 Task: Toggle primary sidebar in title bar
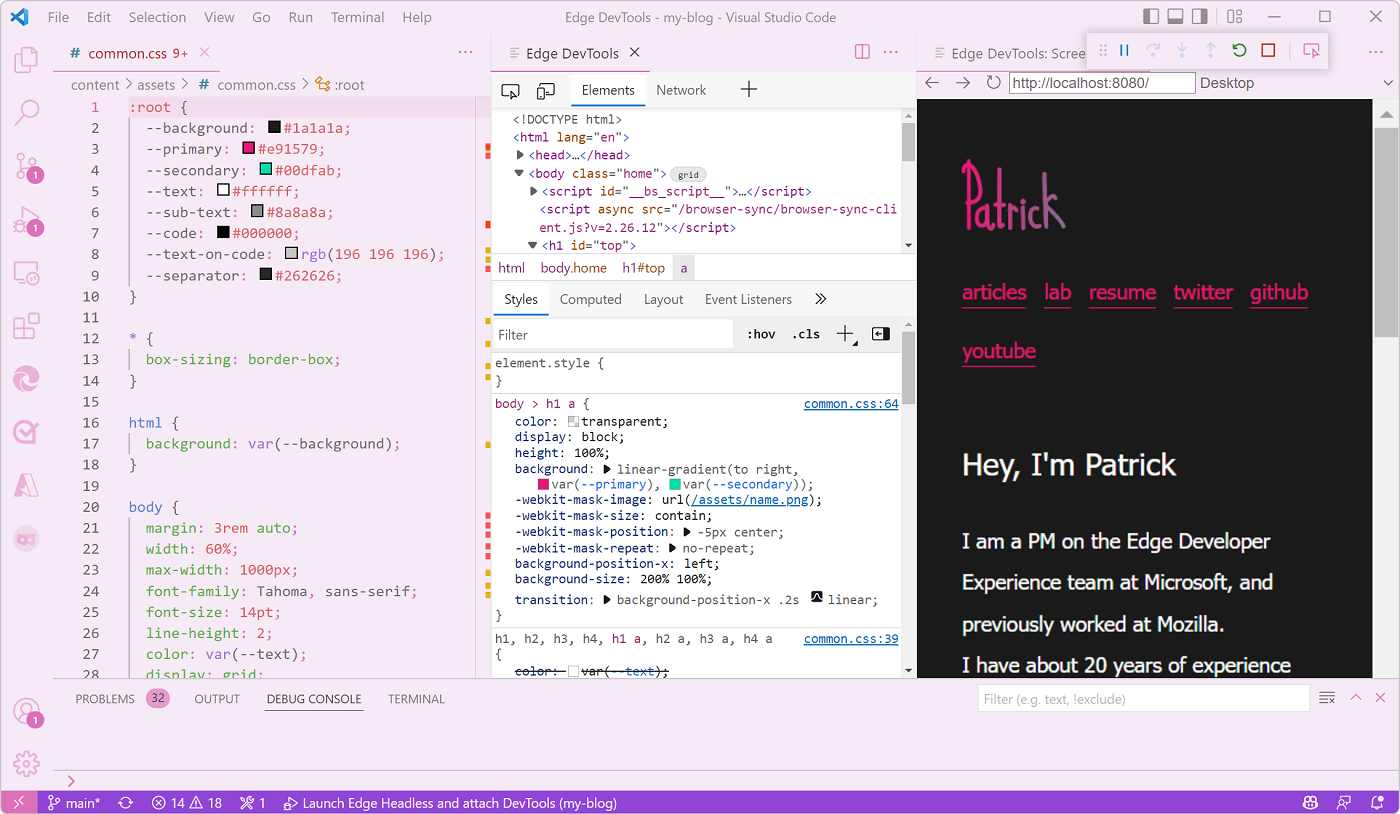[1151, 17]
